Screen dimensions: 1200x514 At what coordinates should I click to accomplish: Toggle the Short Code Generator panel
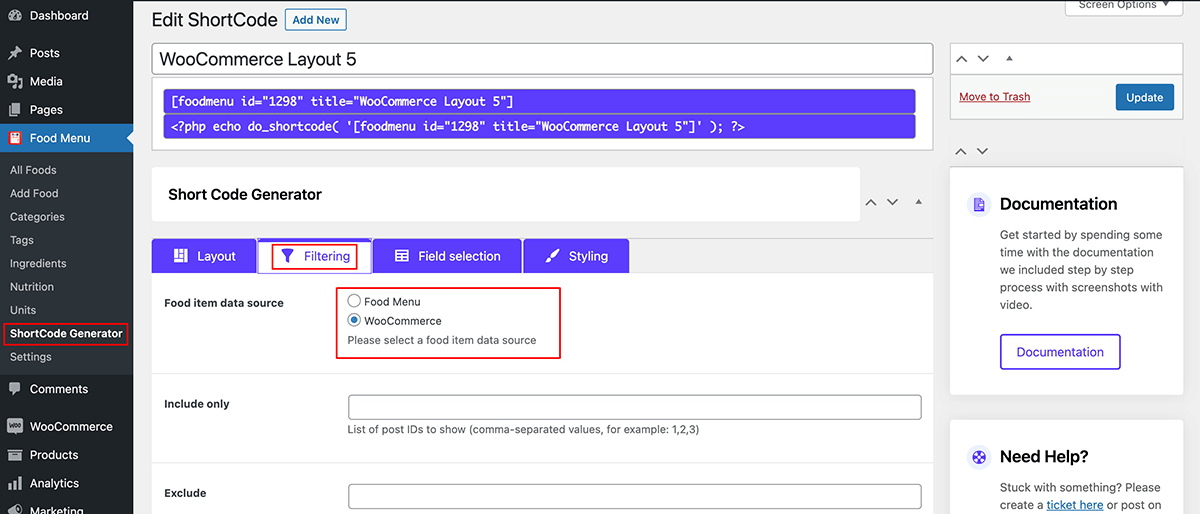919,202
